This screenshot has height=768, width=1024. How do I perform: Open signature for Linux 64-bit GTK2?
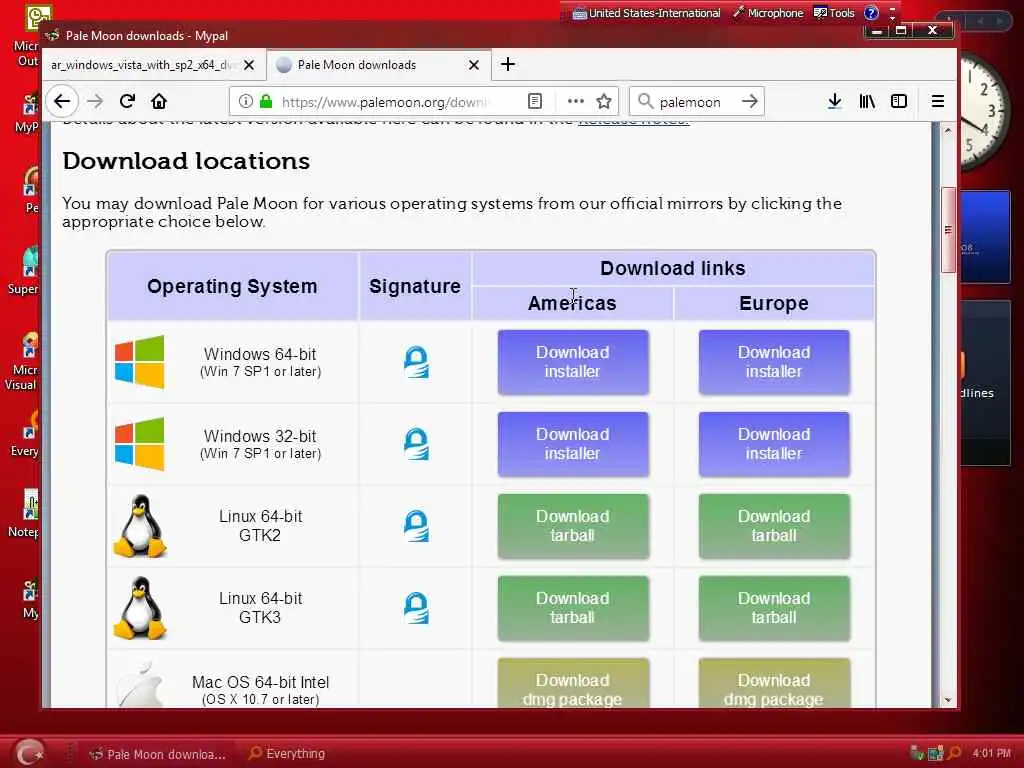pyautogui.click(x=416, y=526)
